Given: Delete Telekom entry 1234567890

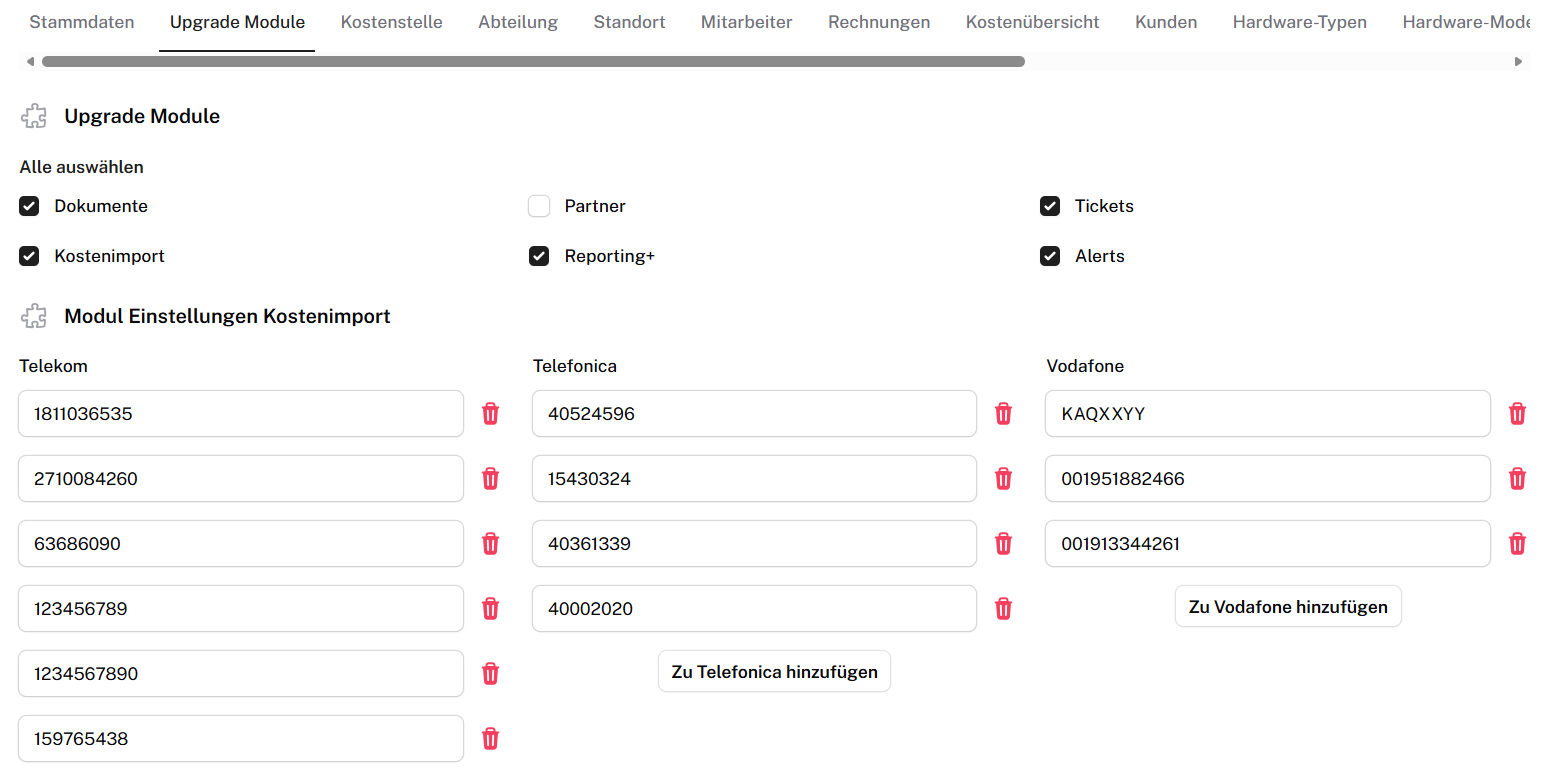Looking at the screenshot, I should pyautogui.click(x=490, y=674).
